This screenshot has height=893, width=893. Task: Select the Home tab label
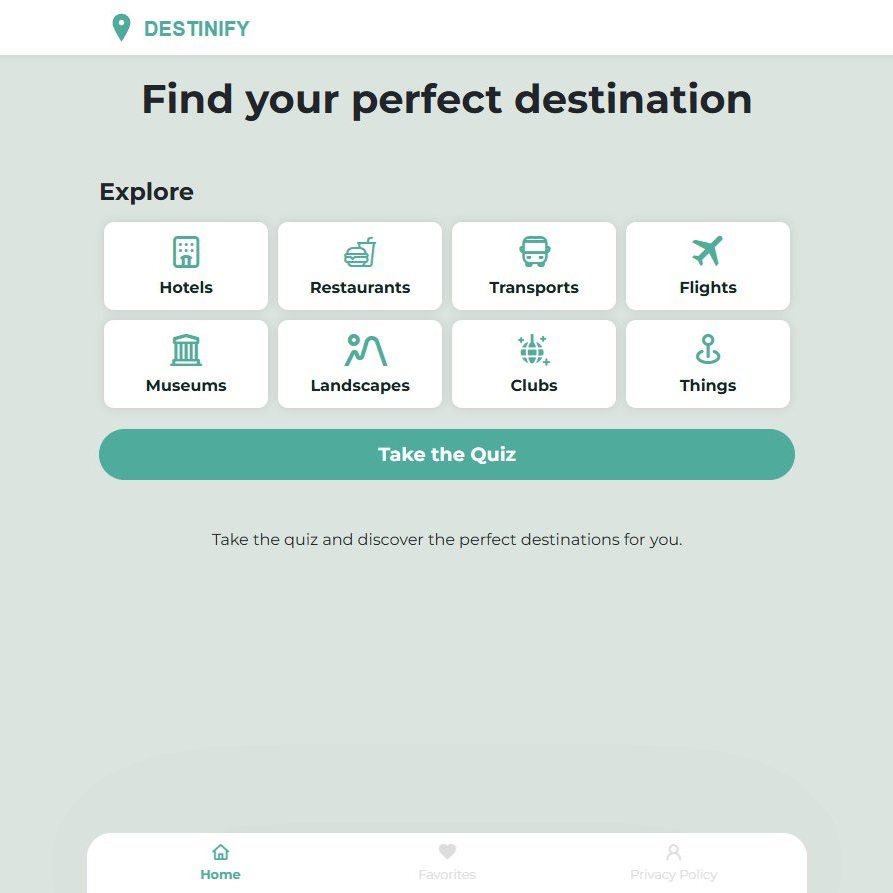pos(220,875)
